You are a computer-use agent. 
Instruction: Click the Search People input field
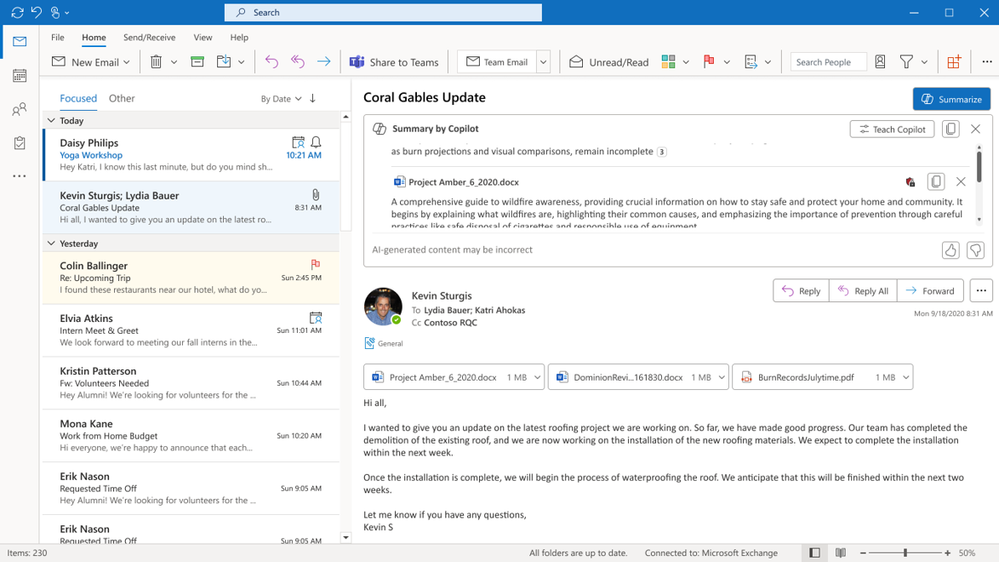point(827,62)
